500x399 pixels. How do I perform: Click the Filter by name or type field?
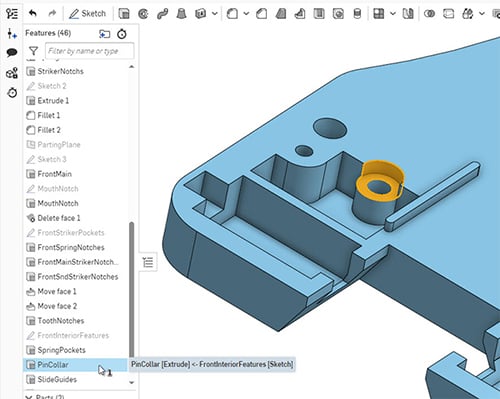coord(89,51)
